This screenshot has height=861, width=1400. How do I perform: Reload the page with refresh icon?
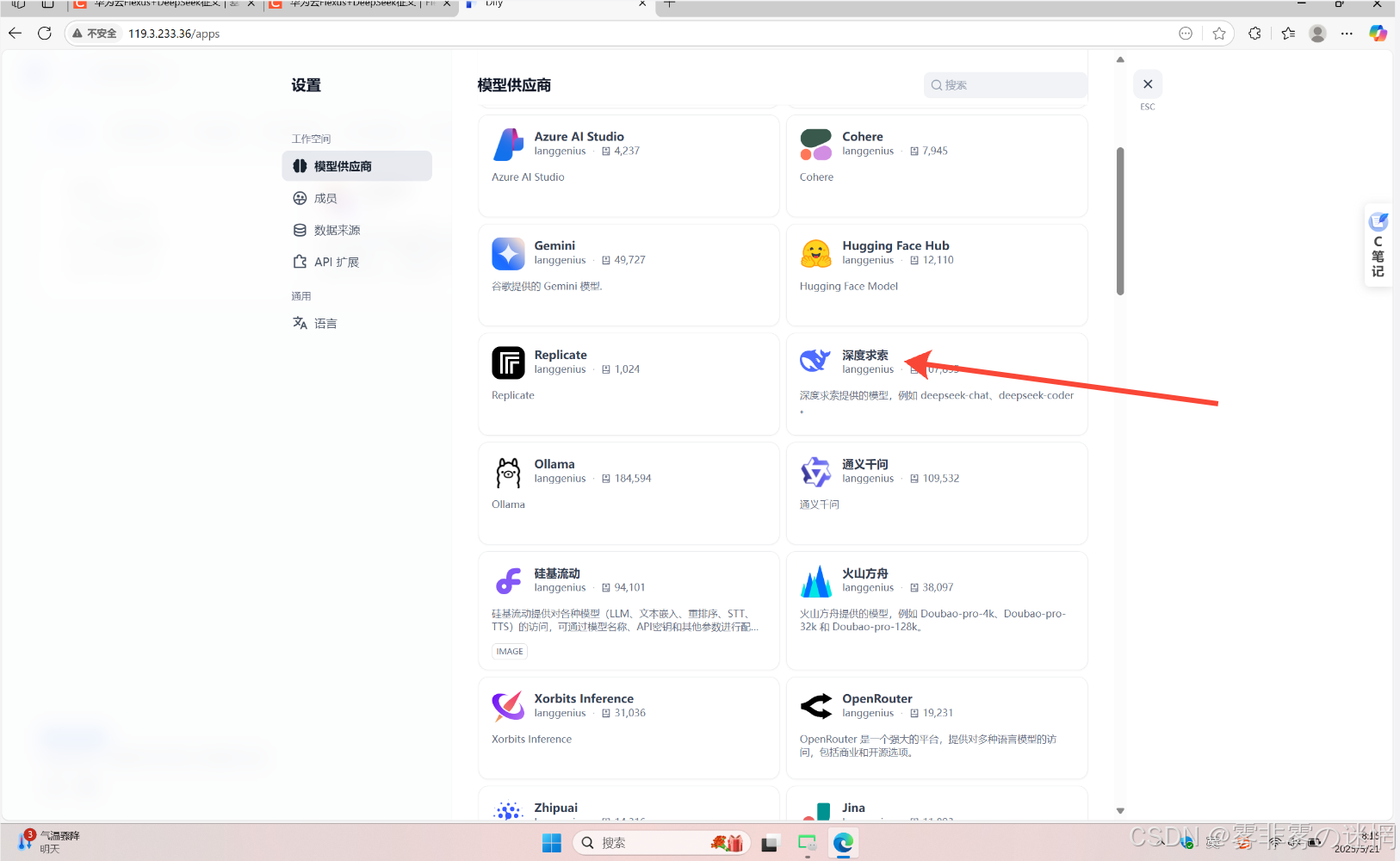pos(45,34)
